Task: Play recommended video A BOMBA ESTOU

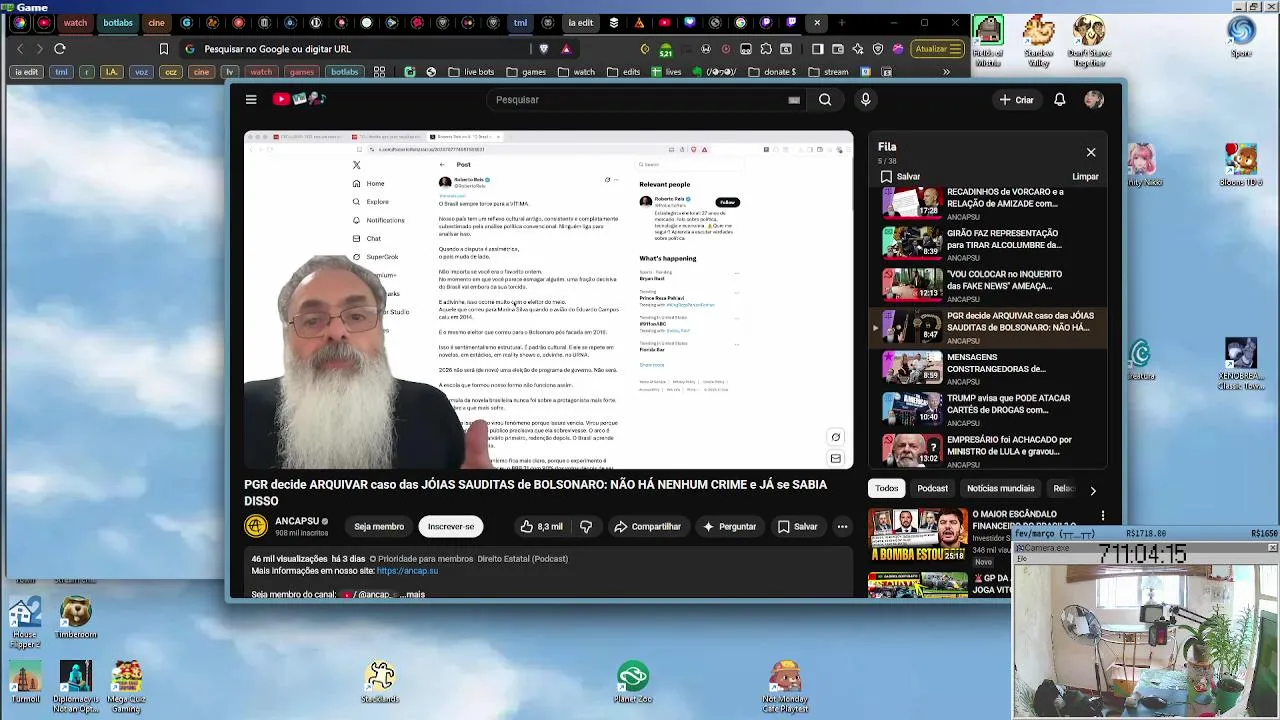Action: coord(917,536)
